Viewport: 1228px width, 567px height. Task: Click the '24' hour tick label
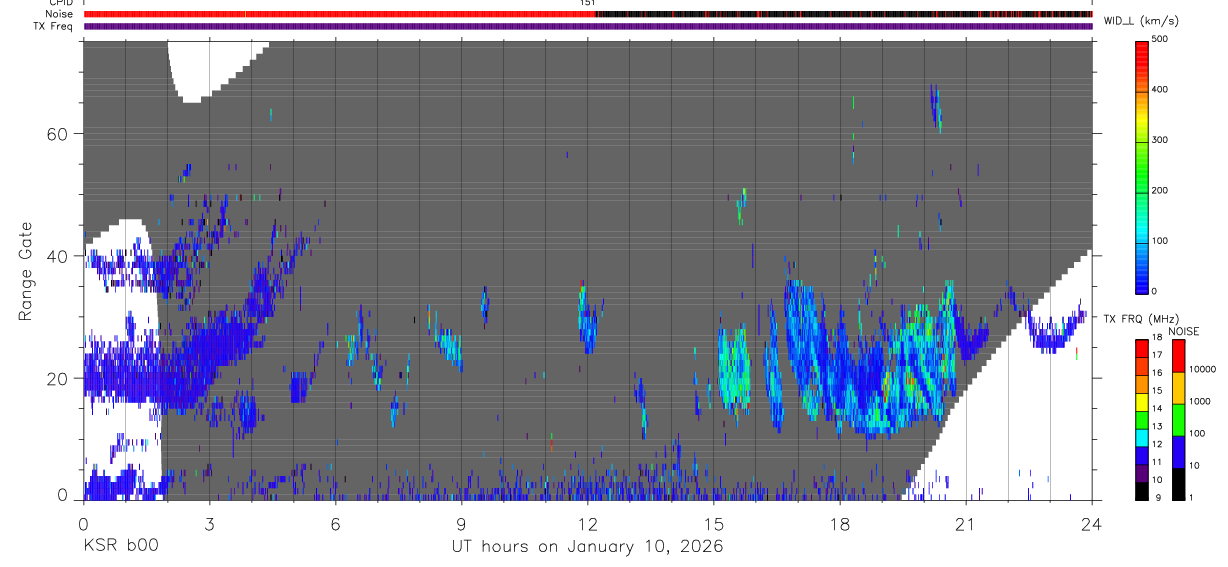click(1091, 523)
